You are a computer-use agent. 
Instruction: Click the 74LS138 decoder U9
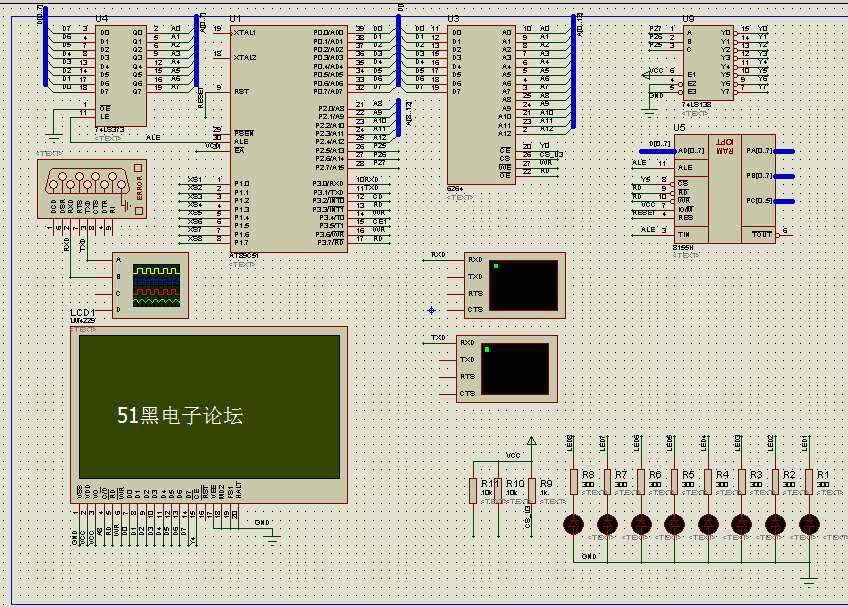714,62
